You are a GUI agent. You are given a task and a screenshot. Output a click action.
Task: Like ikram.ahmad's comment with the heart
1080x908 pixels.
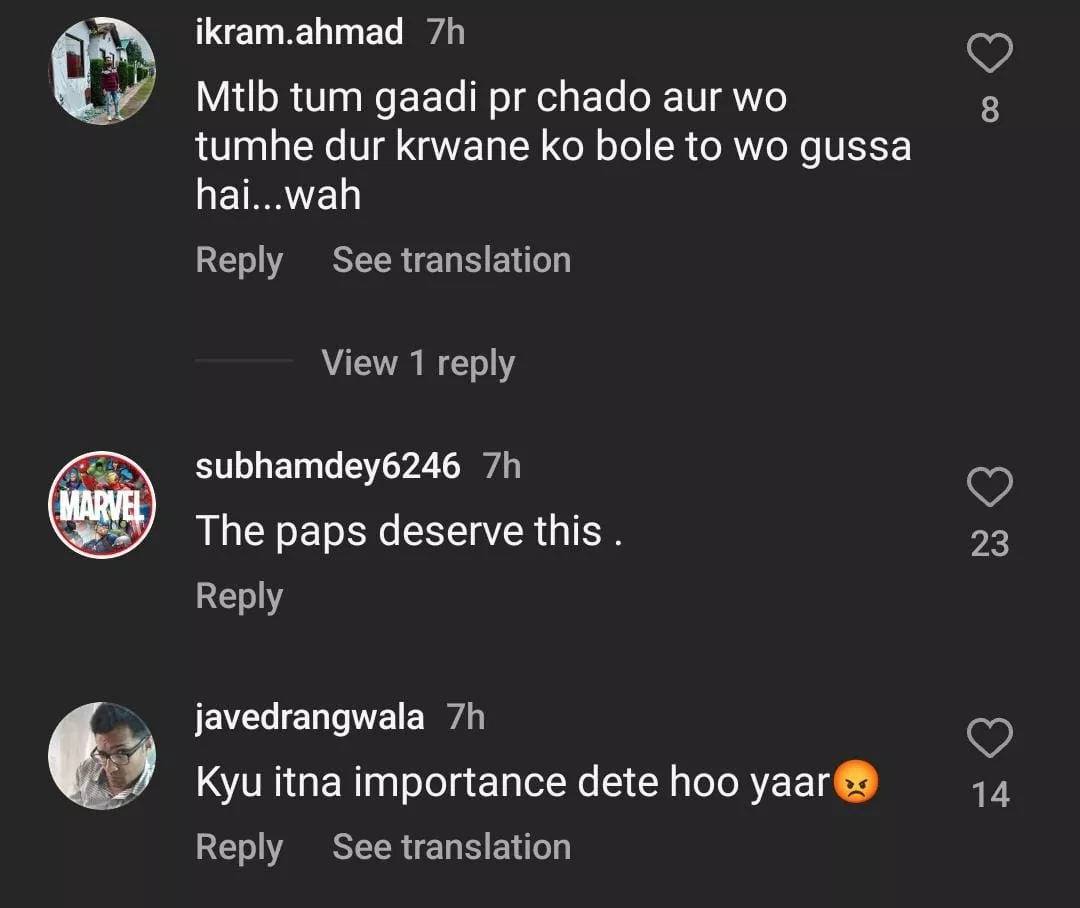[990, 53]
